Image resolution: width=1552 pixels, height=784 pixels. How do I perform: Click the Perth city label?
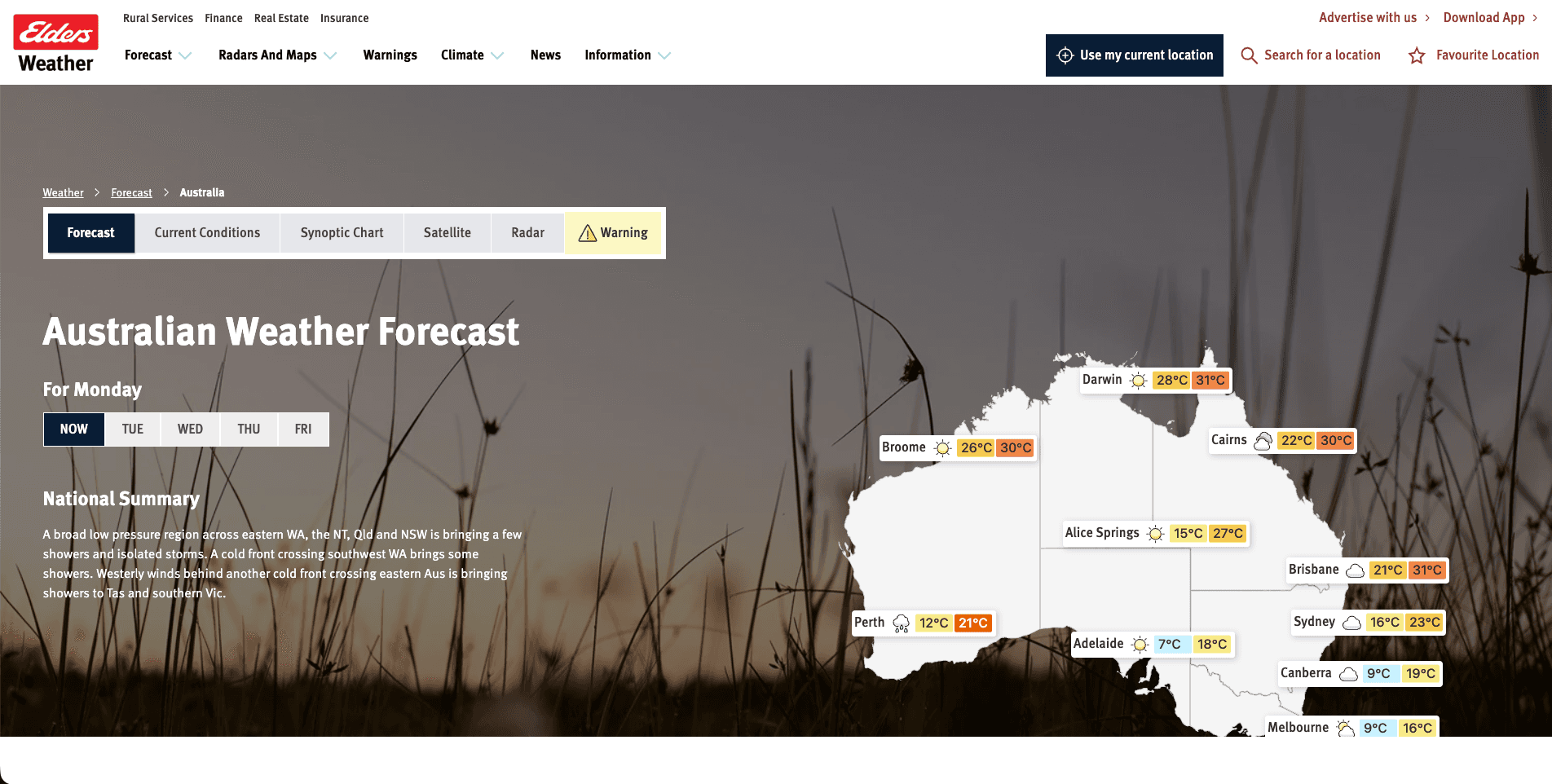coord(870,623)
